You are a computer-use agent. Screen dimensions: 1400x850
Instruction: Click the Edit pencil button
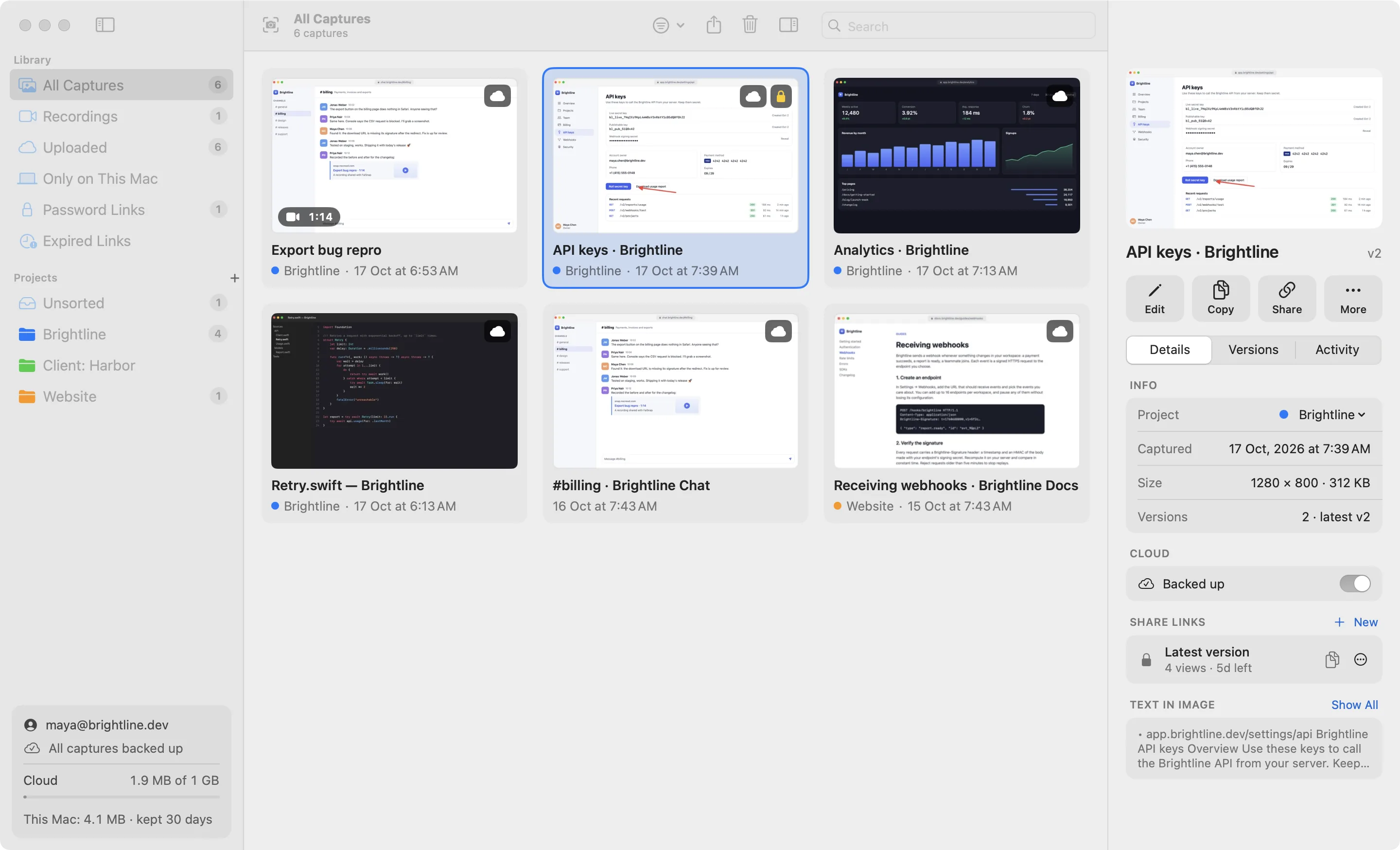1155,298
